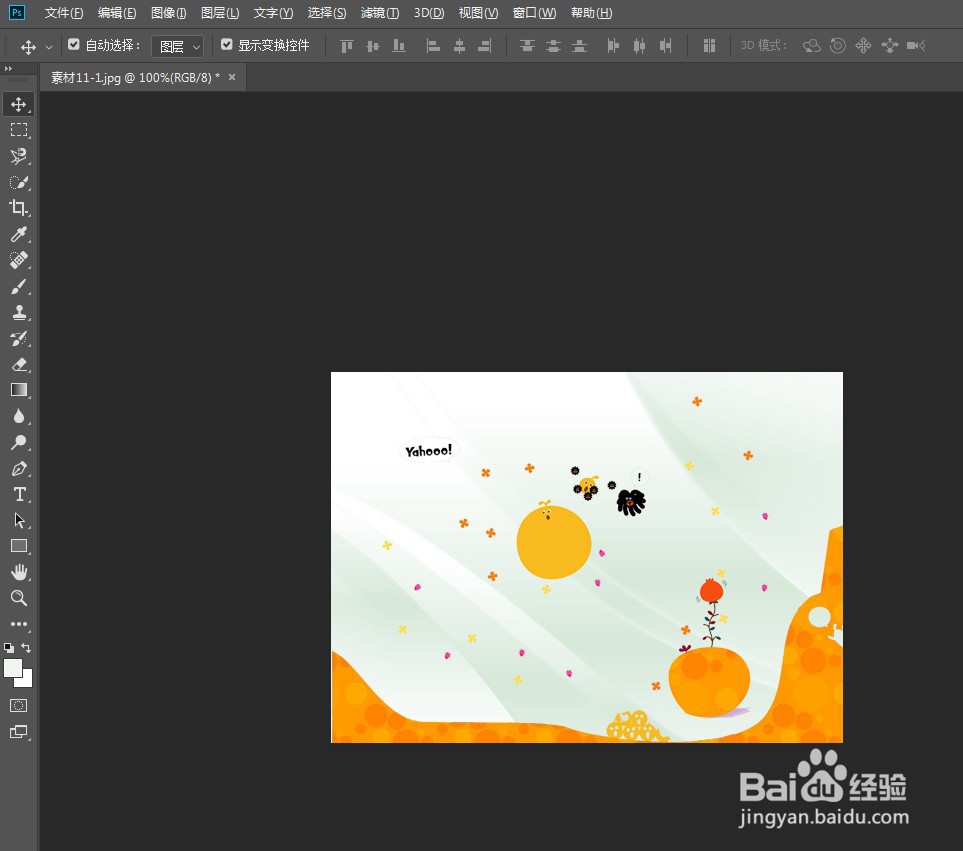Click Distribute Vertical Centers icon
This screenshot has height=851, width=963.
[553, 46]
